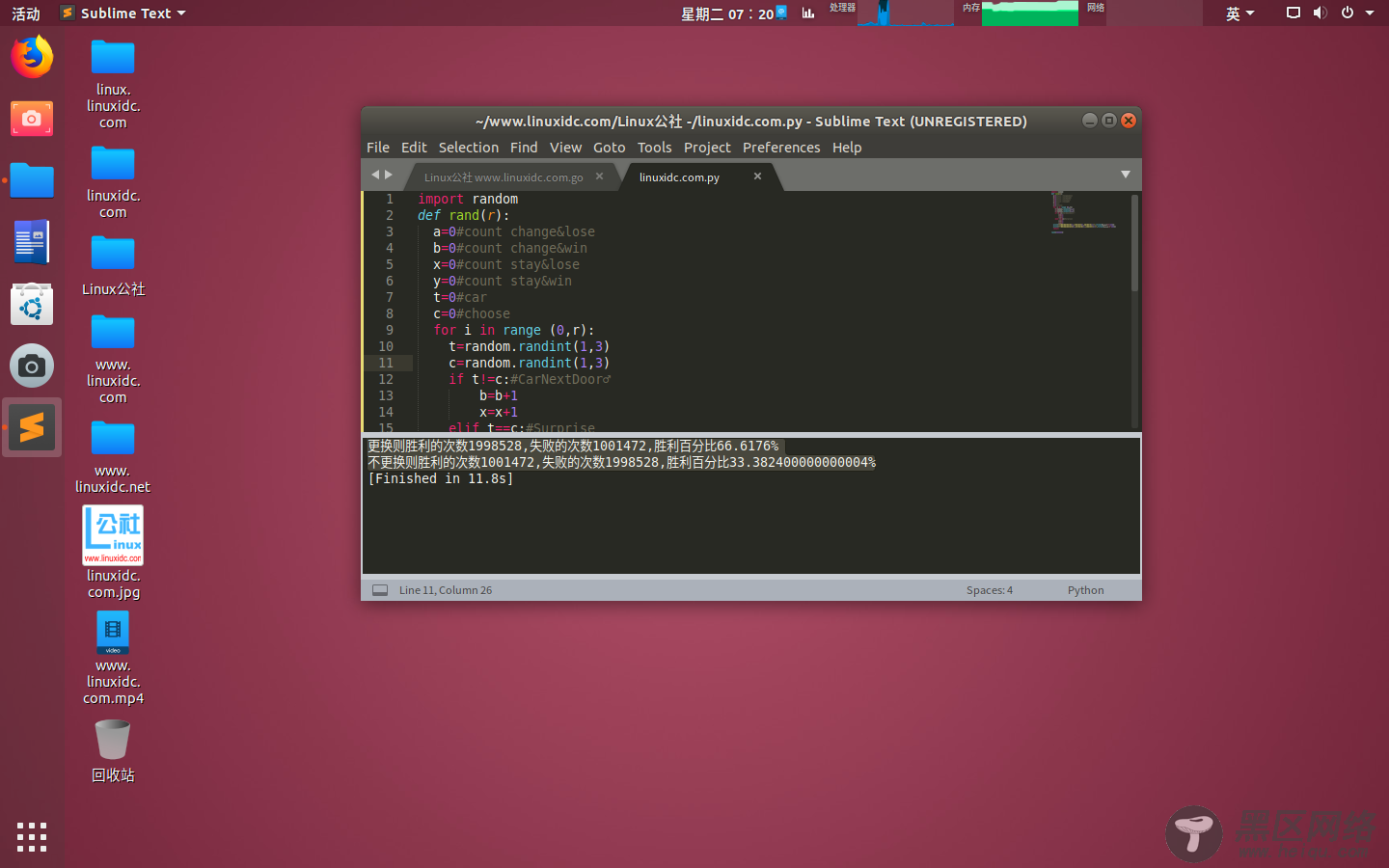Click the Sublime Text dock icon

(x=32, y=427)
